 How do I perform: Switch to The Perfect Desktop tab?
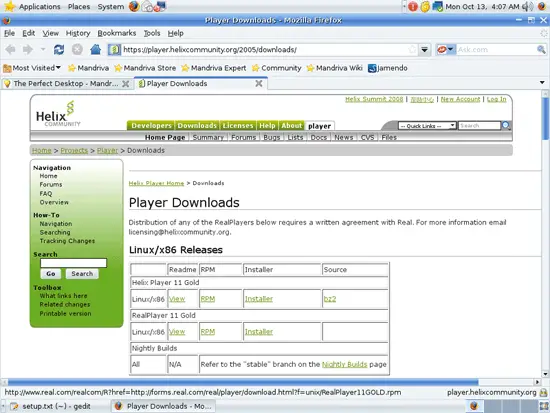(66, 84)
